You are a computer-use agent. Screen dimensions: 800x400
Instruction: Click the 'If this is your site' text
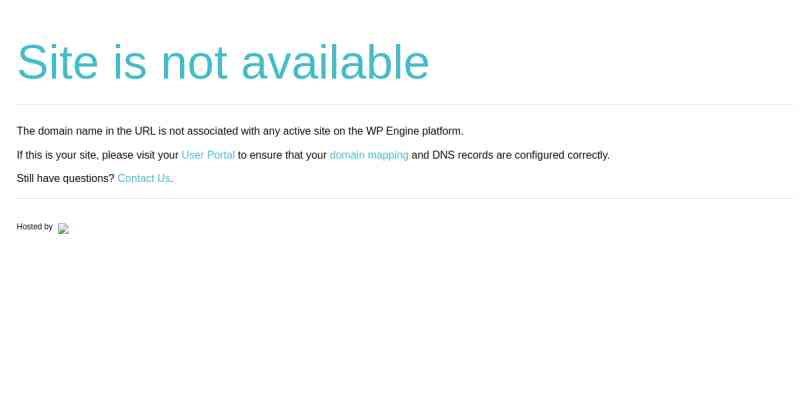58,155
